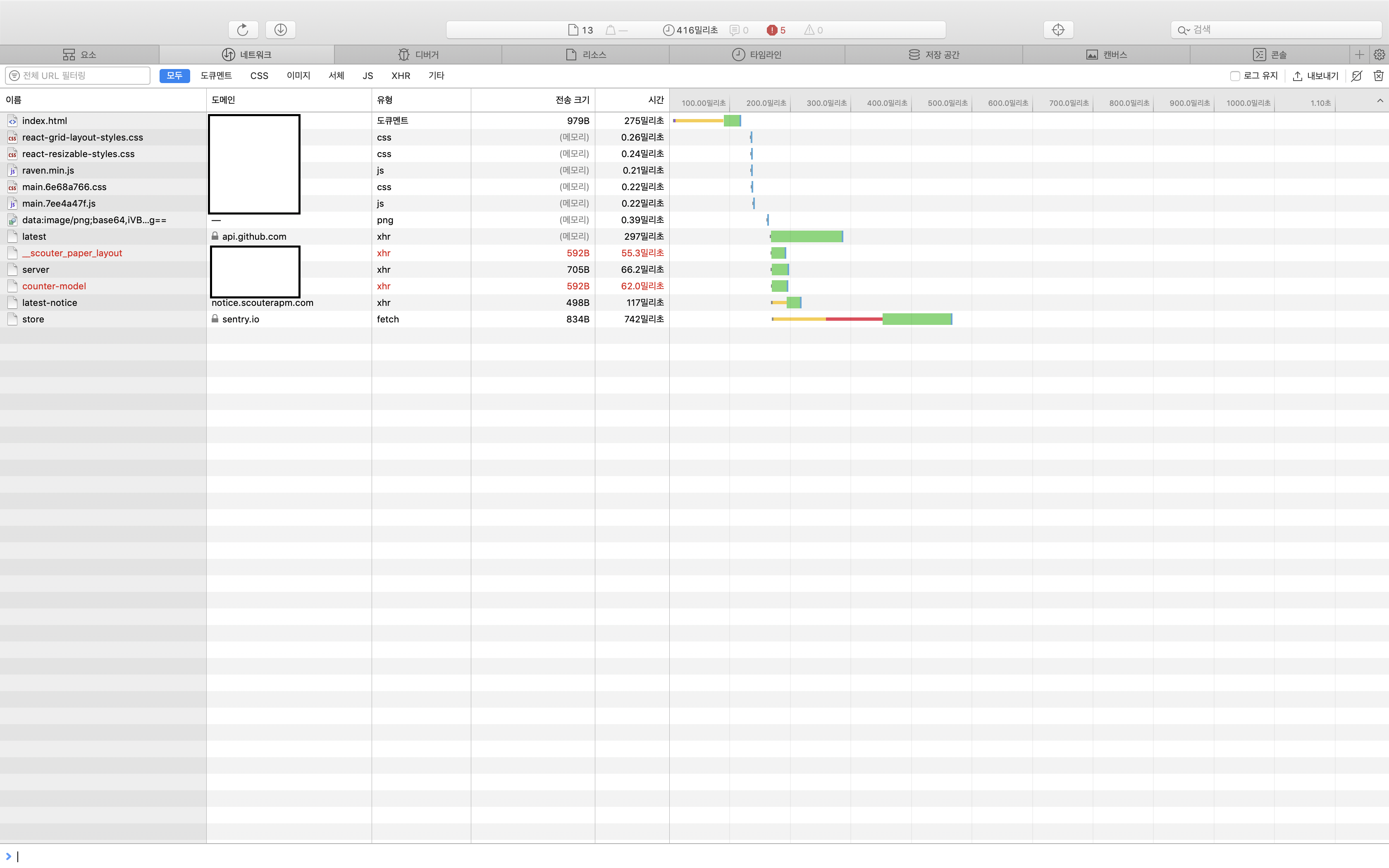Enable the 로그 유지 checkbox
1389x868 pixels.
point(1235,76)
